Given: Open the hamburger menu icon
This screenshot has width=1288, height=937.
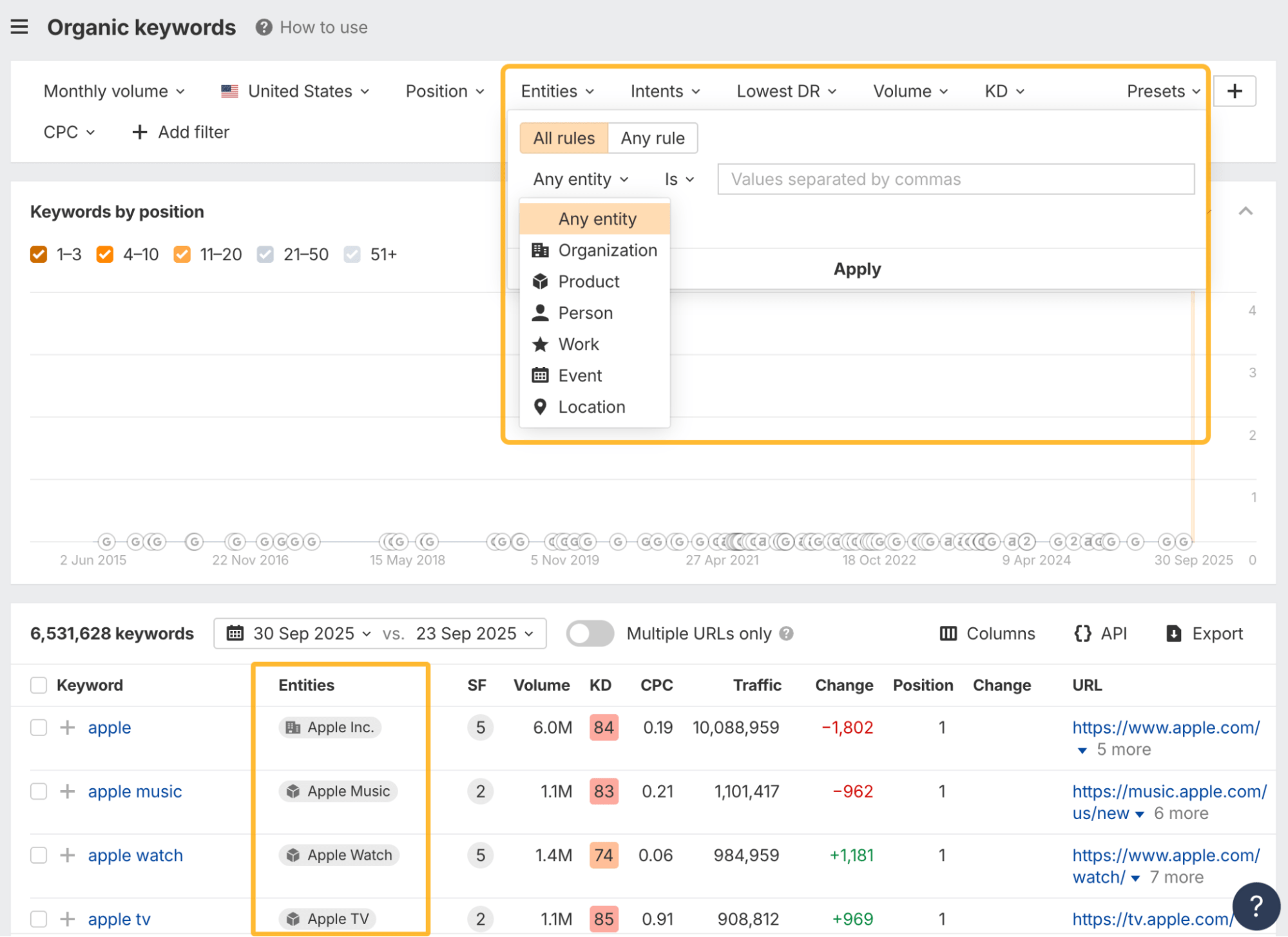Looking at the screenshot, I should click(x=19, y=27).
